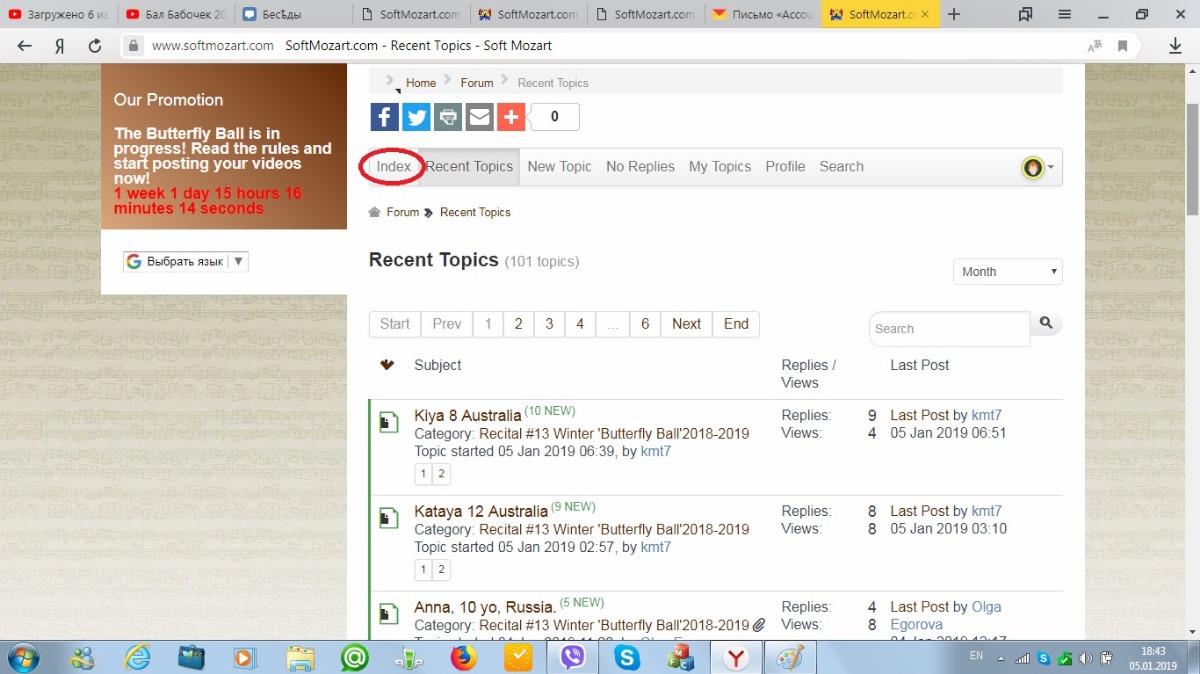
Task: Reload the page with refresh icon
Action: click(95, 46)
